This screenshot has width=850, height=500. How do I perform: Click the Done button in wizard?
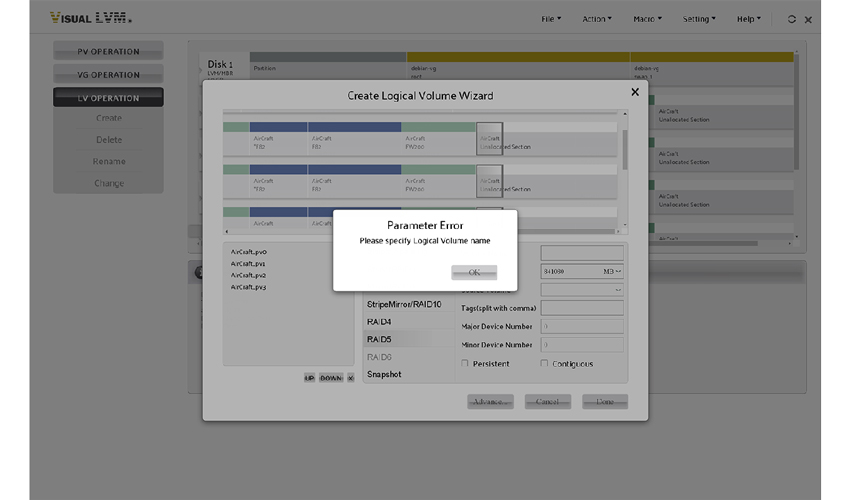tap(605, 401)
